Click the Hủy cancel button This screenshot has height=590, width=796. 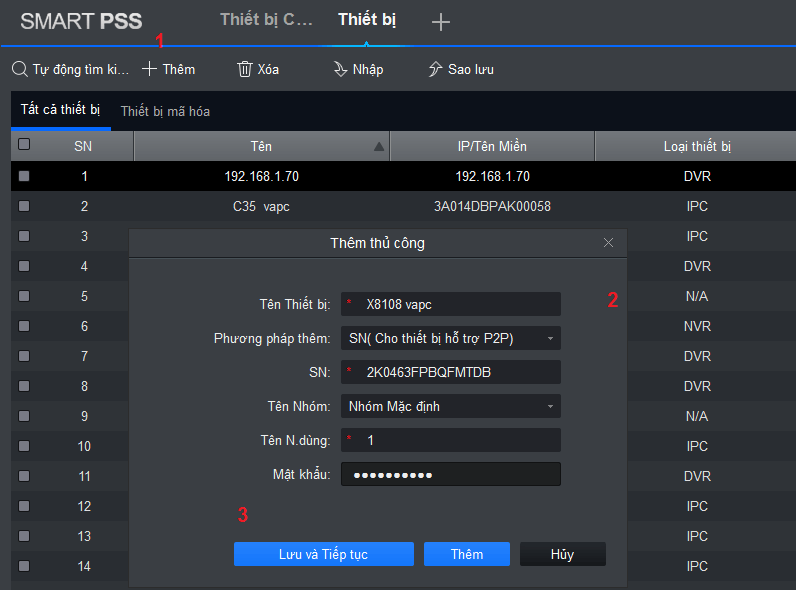point(562,554)
